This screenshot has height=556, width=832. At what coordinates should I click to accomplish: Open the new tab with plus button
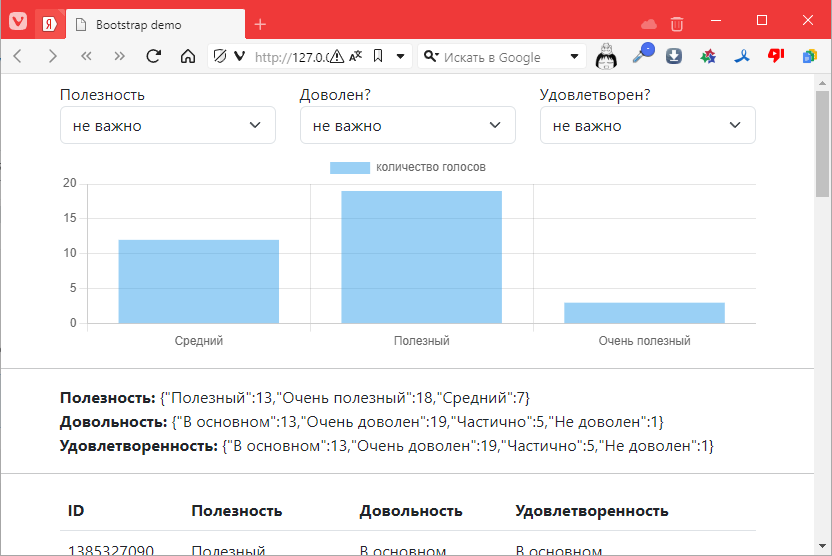click(x=260, y=24)
